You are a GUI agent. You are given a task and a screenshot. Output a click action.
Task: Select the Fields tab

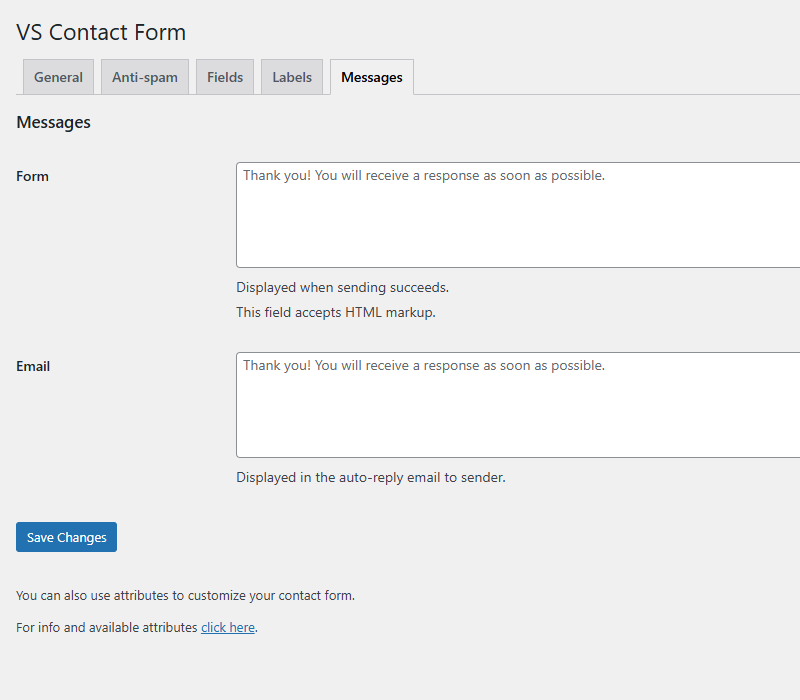pos(224,76)
